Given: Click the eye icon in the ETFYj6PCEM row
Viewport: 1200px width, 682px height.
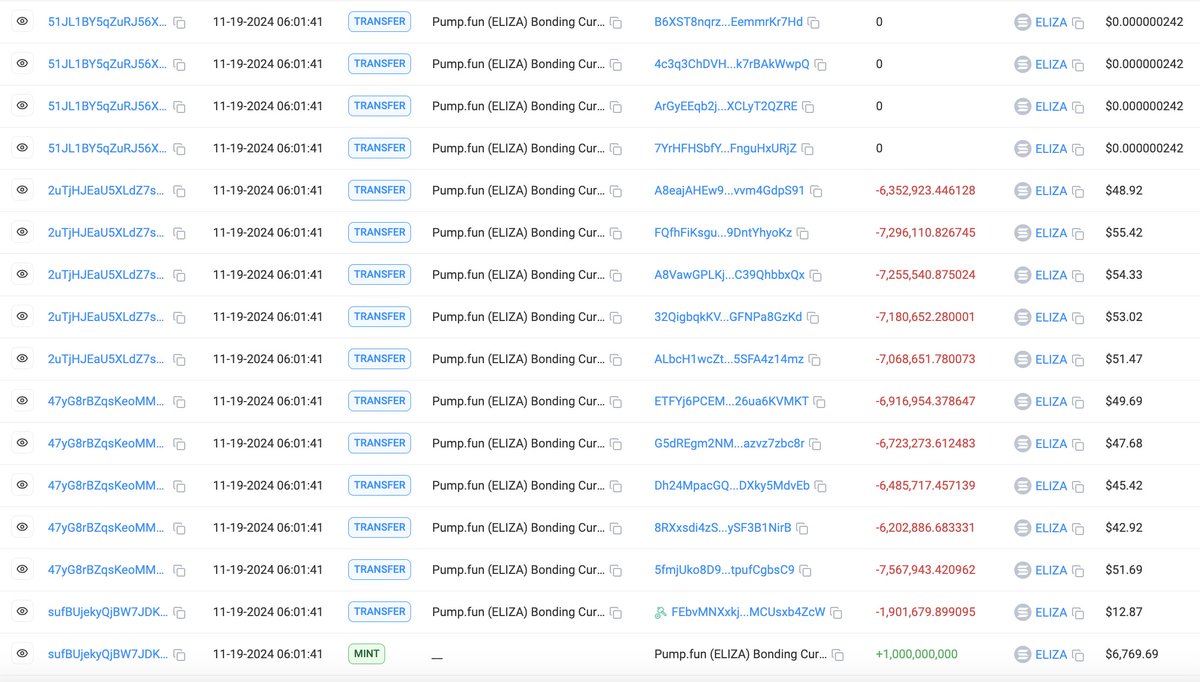Looking at the screenshot, I should click(x=21, y=401).
